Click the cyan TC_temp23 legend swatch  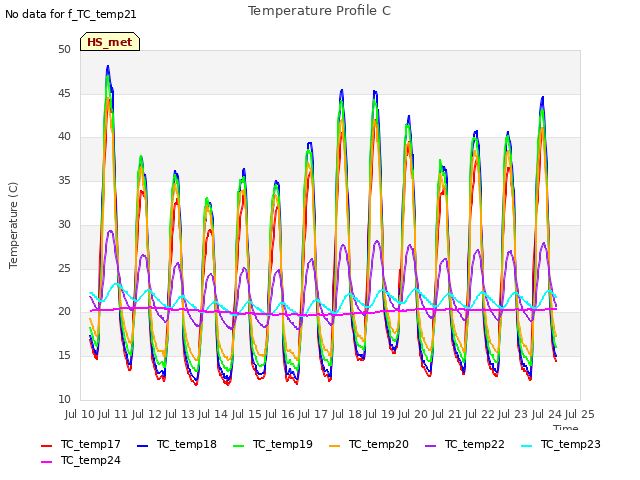point(527,446)
